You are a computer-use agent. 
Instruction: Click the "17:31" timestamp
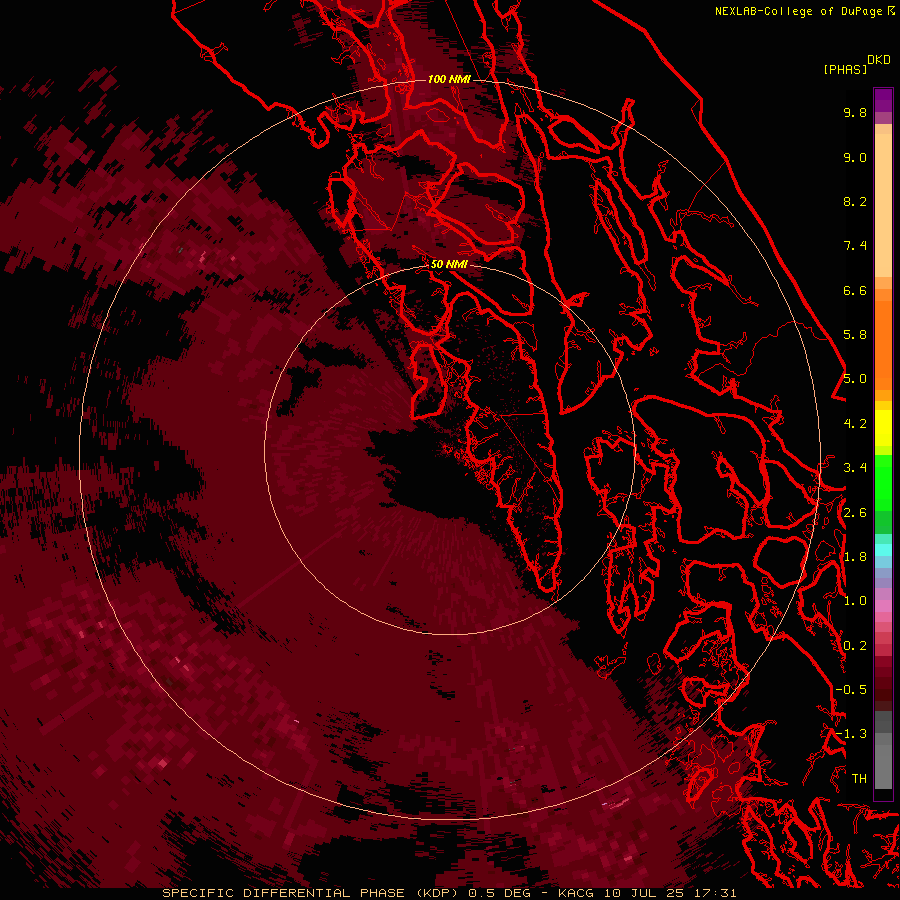point(716,893)
